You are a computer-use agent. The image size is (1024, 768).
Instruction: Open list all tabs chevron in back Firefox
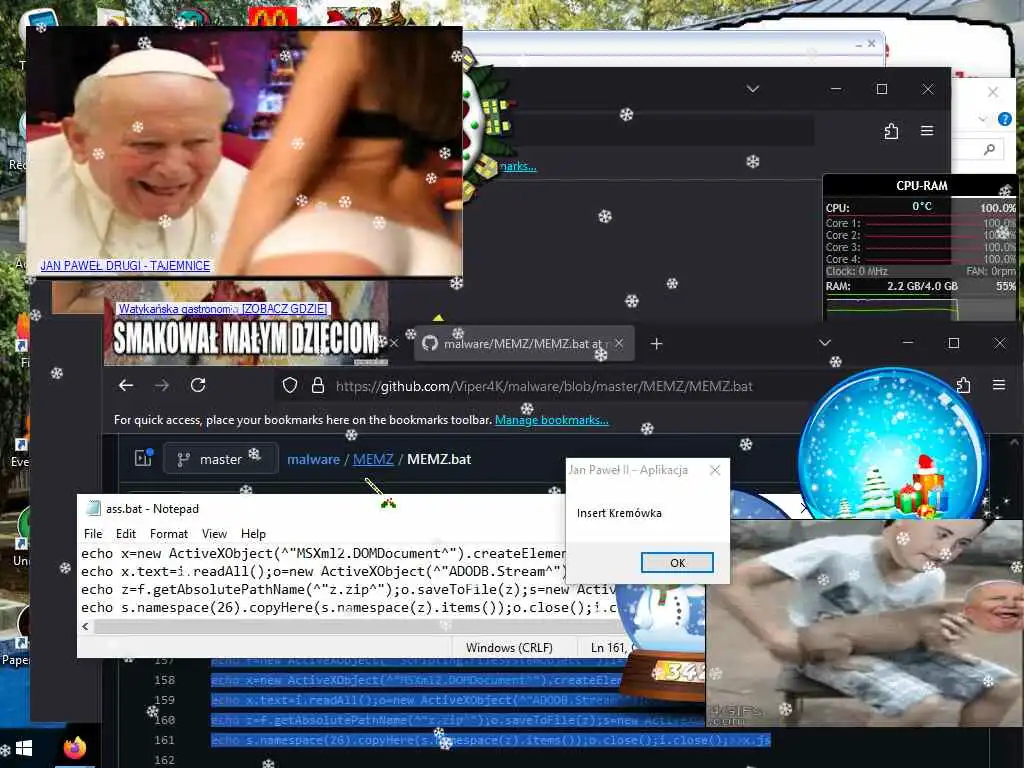753,89
